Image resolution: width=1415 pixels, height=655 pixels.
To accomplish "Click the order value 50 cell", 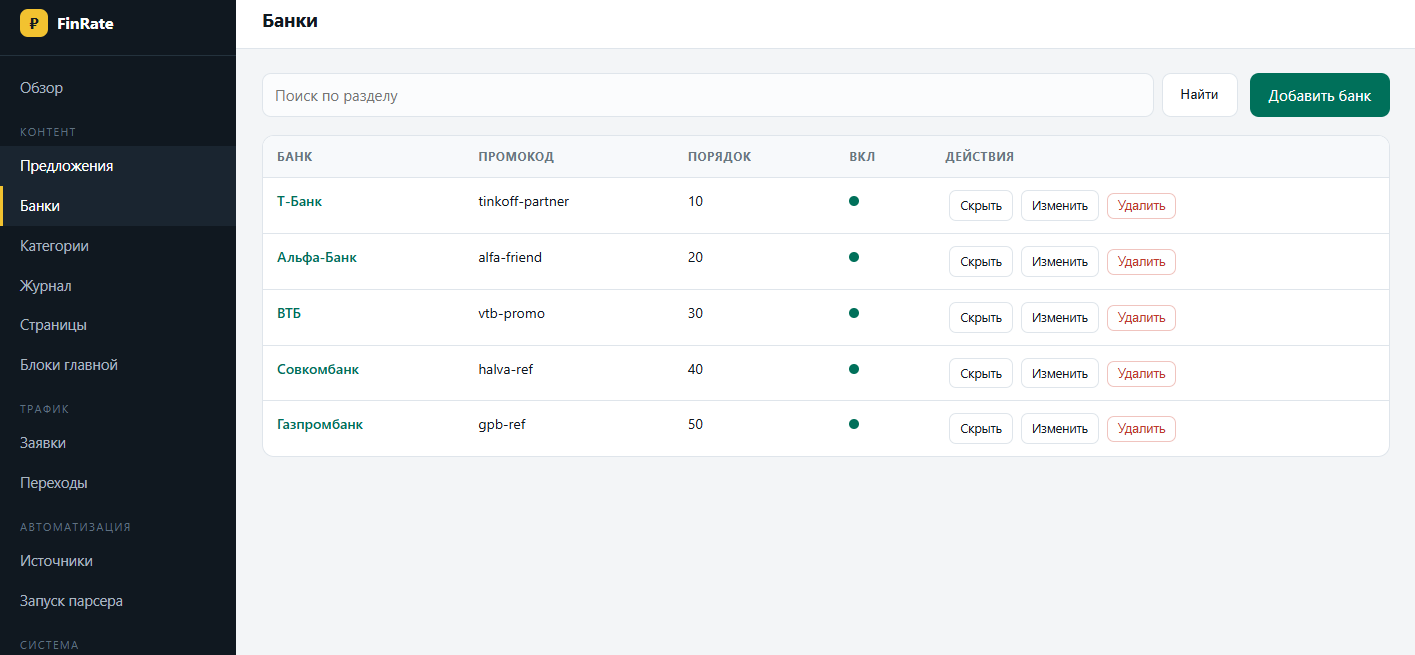I will click(695, 424).
